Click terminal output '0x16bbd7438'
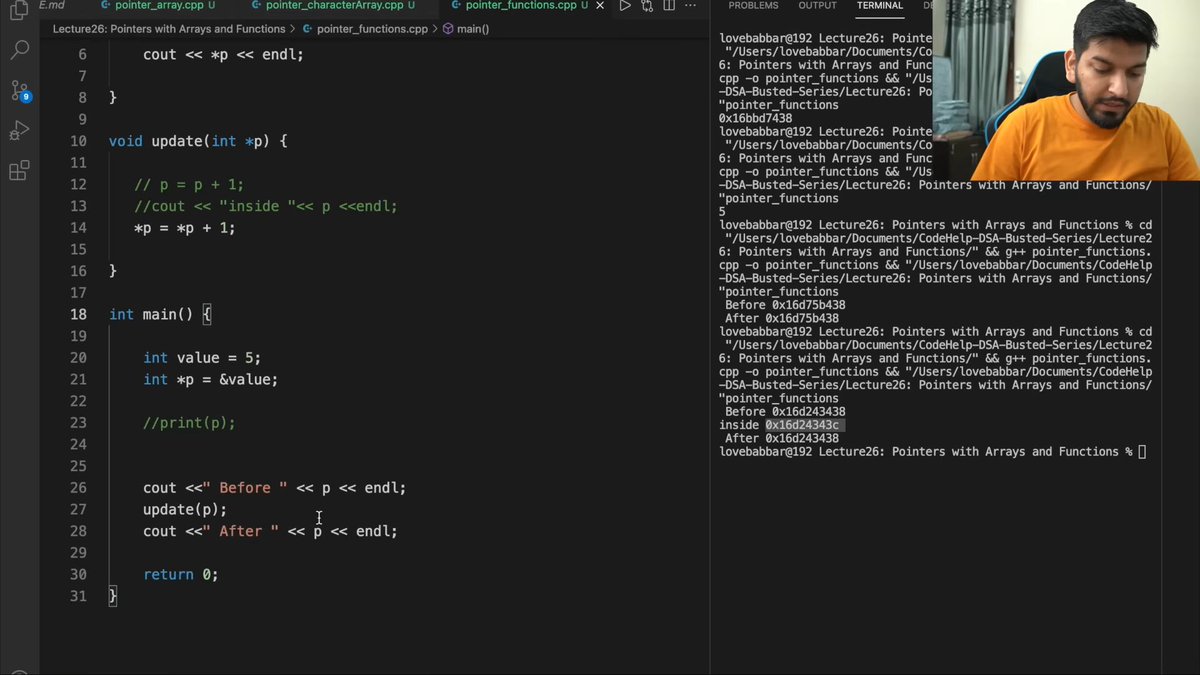 [756, 118]
